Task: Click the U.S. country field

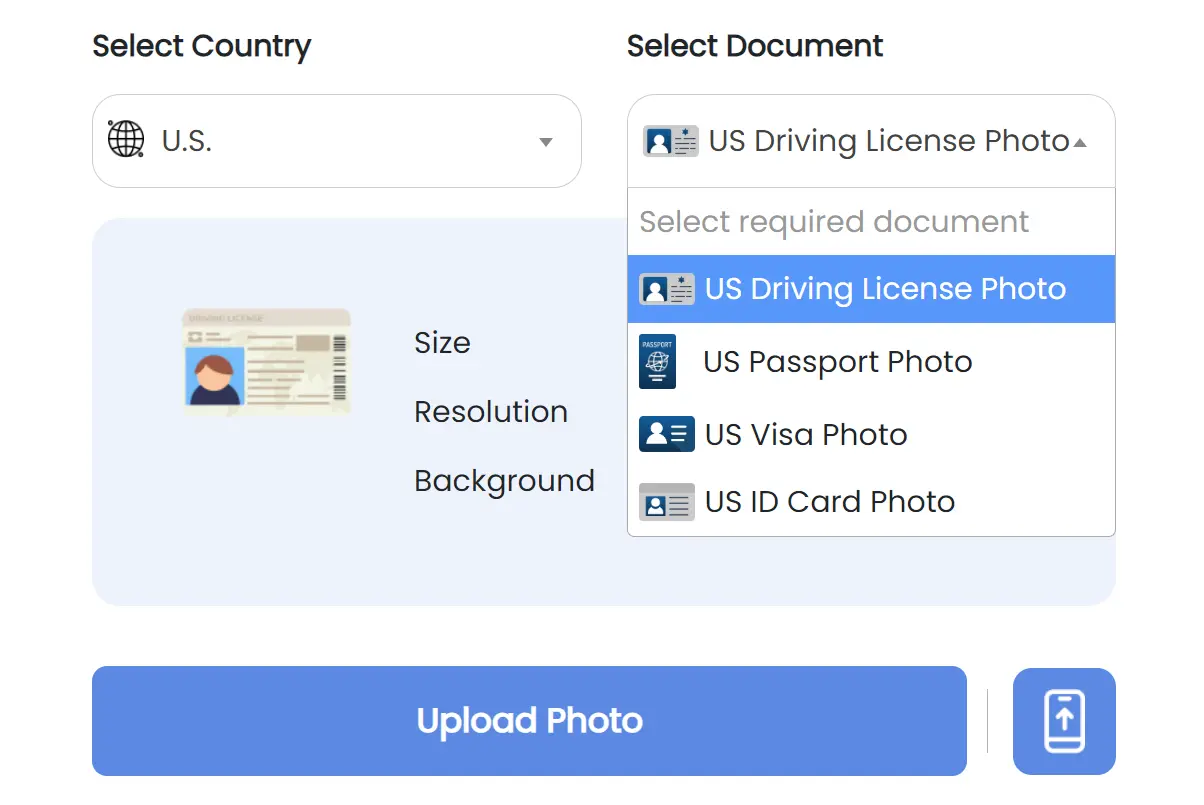Action: pyautogui.click(x=336, y=140)
